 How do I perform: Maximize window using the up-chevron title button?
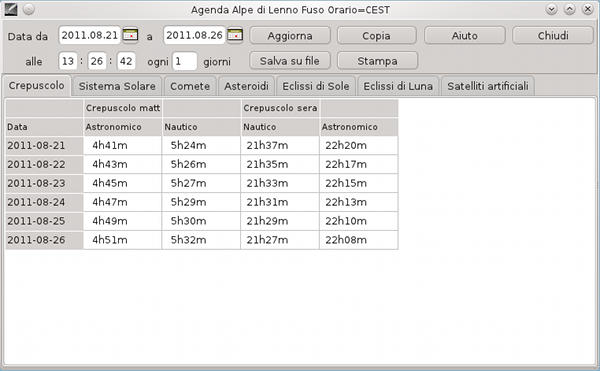coord(569,9)
